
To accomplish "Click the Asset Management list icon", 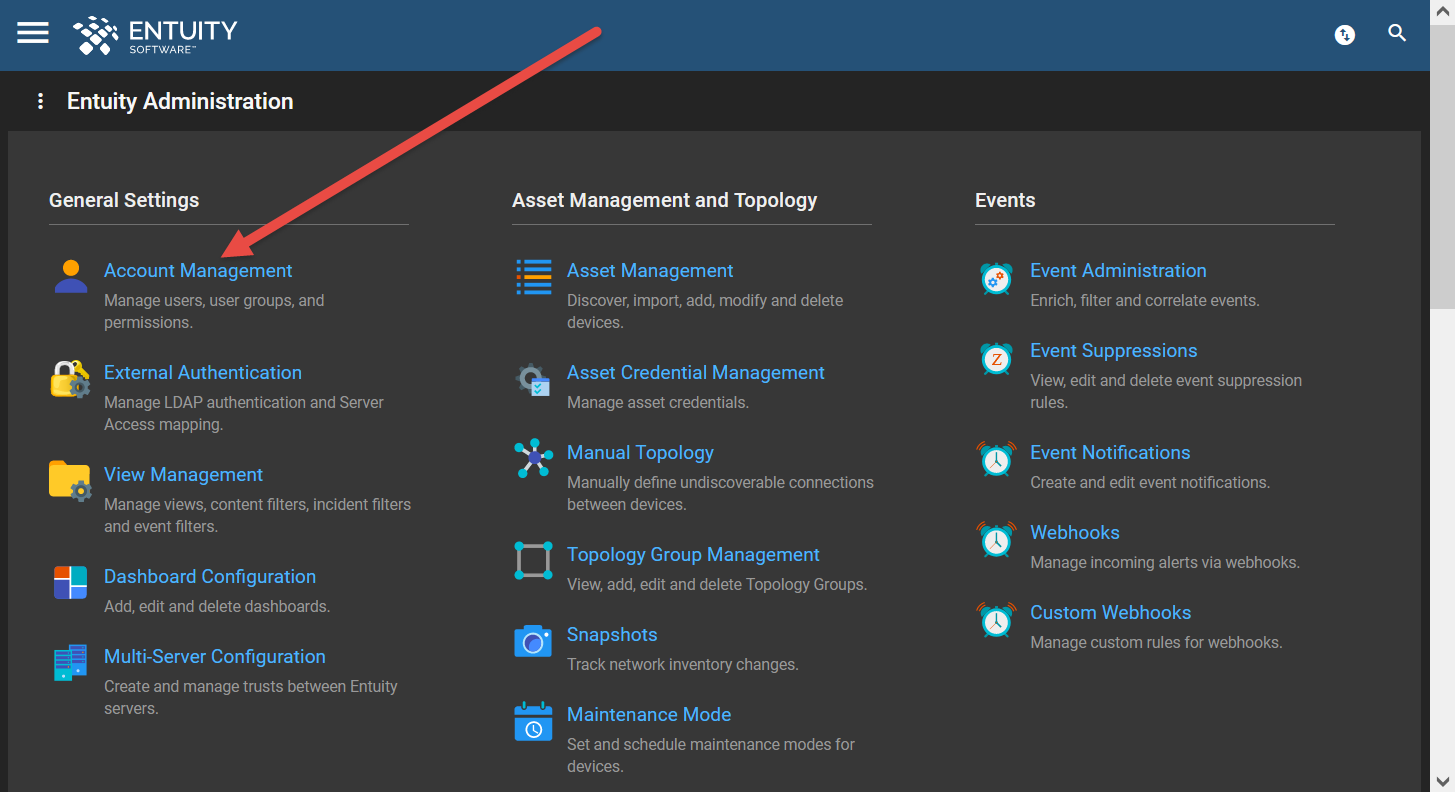I will point(534,277).
